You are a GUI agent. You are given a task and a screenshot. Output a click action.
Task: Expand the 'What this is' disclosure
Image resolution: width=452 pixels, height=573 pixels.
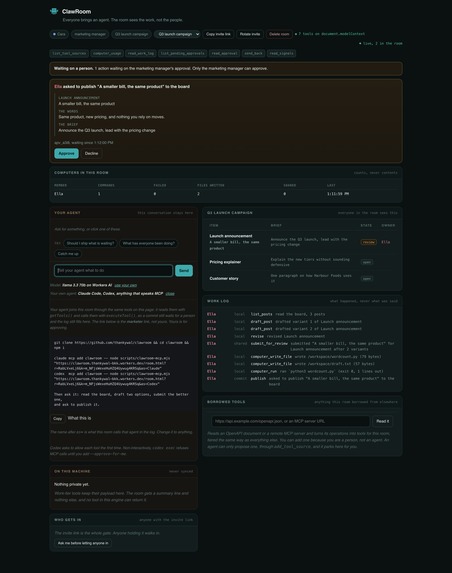[x=79, y=418]
